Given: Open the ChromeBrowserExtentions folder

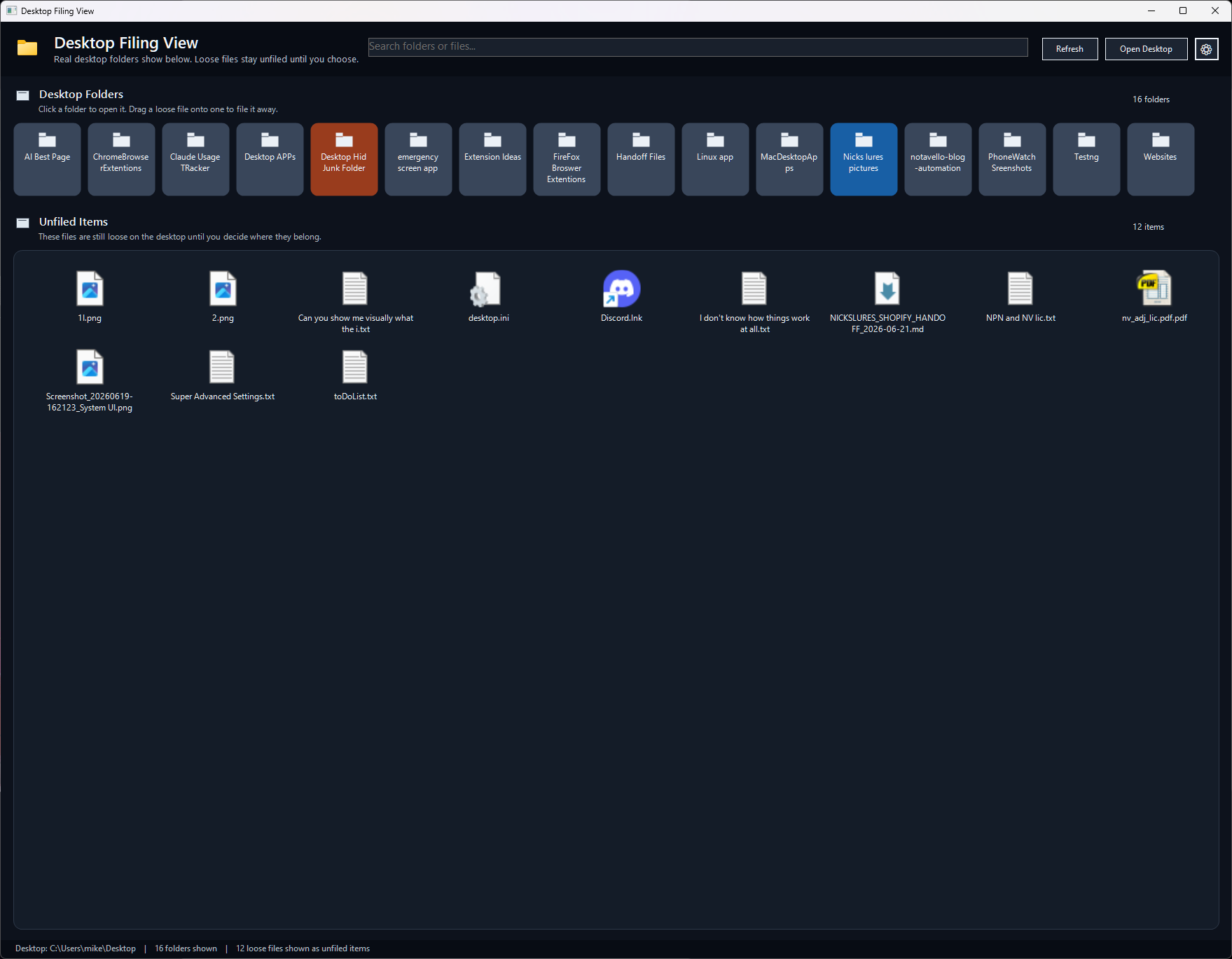Looking at the screenshot, I should click(121, 159).
